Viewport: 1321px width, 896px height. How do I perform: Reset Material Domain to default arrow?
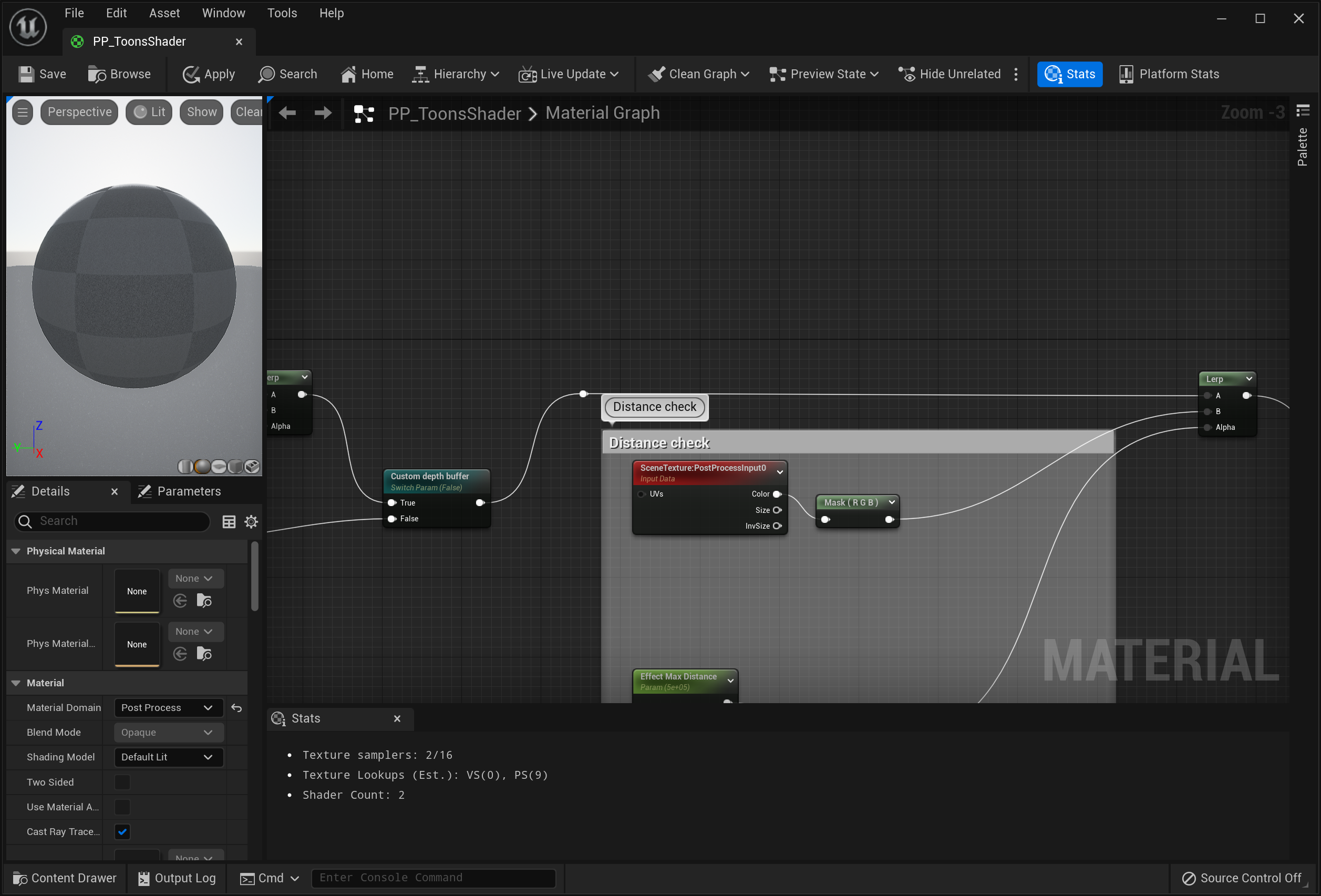coord(236,708)
